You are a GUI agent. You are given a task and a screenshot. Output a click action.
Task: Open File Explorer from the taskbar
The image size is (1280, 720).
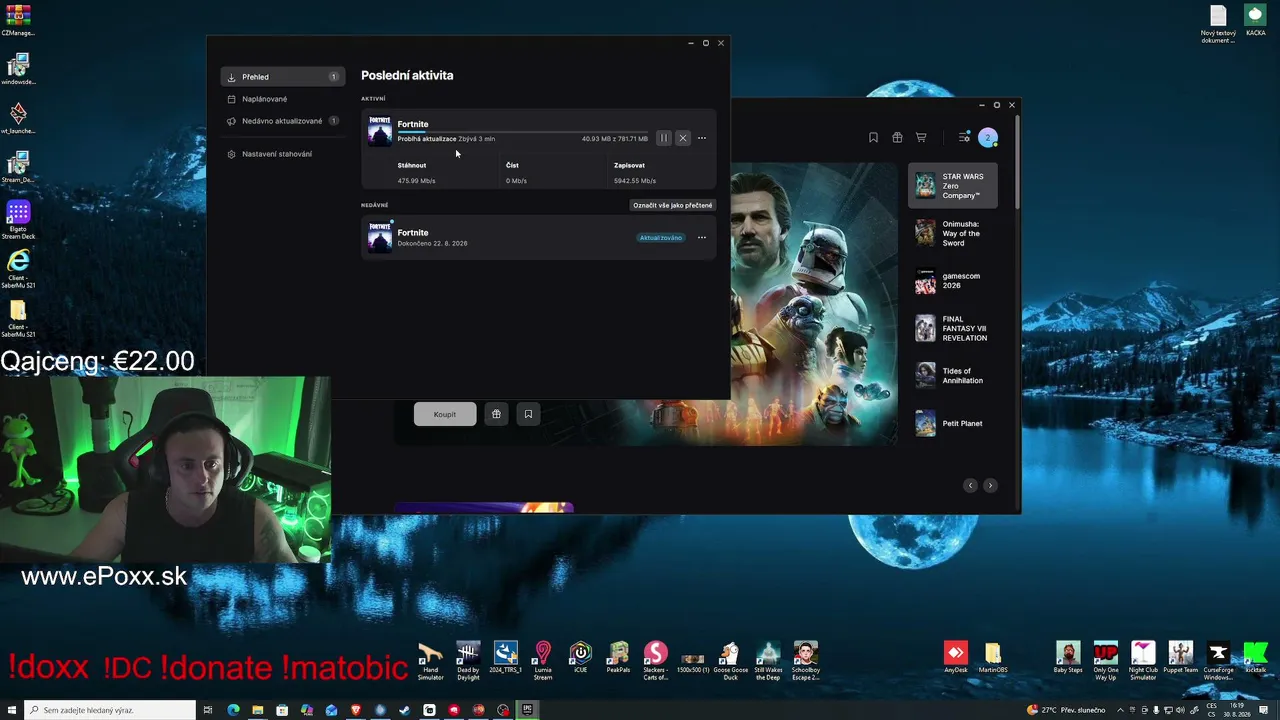258,710
